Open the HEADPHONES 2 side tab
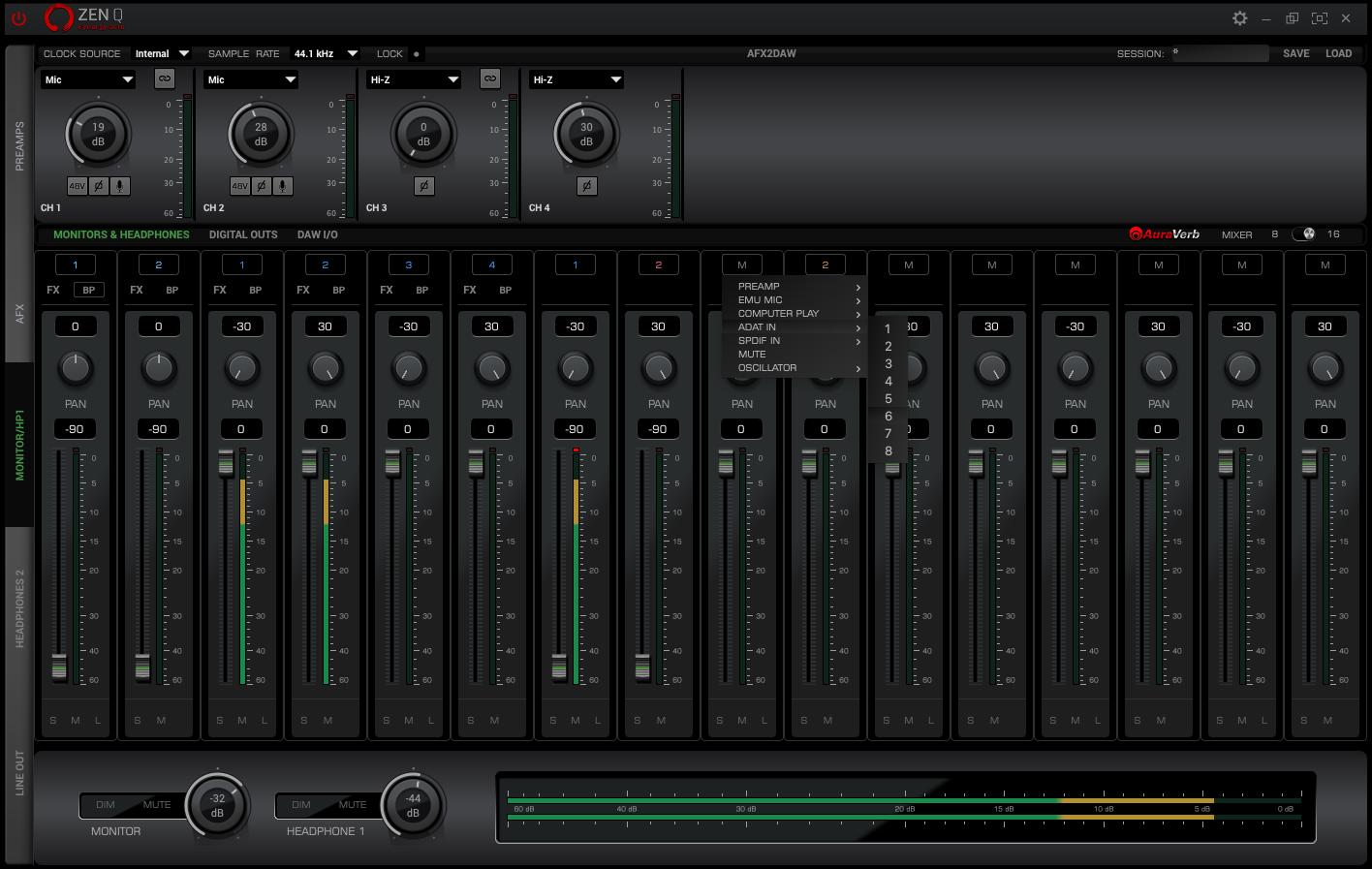This screenshot has width=1372, height=869. [19, 608]
